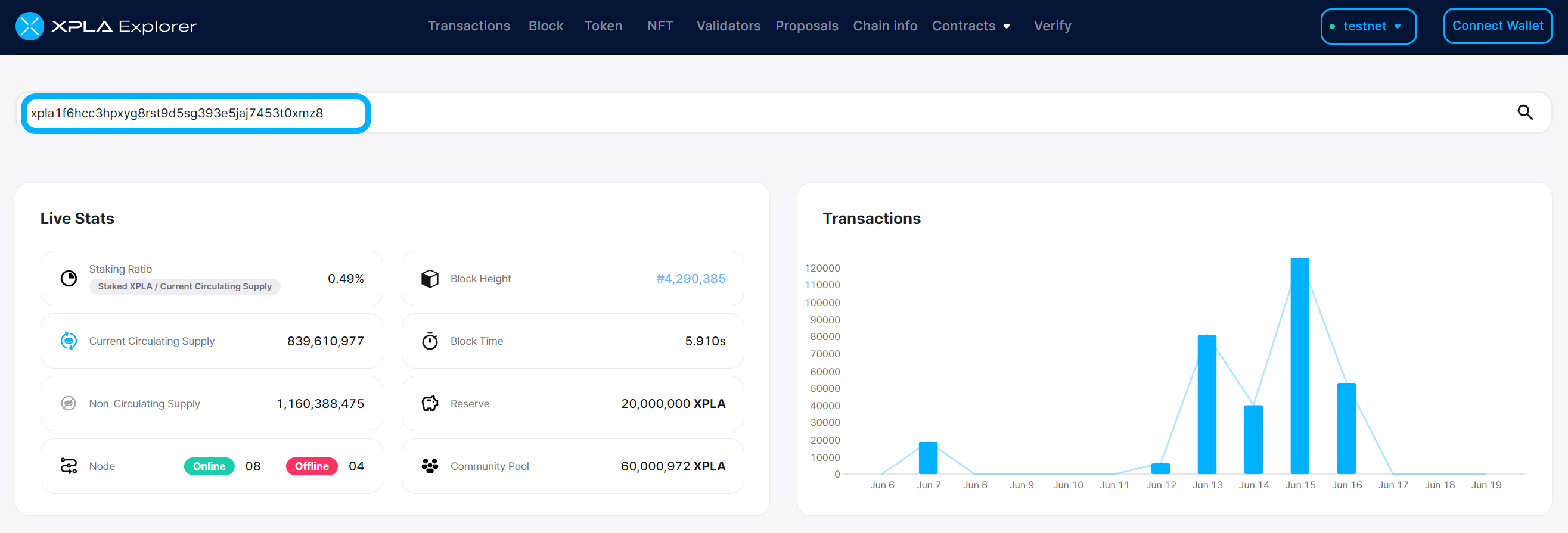This screenshot has height=533, width=1568.
Task: Click the Node icon
Action: pos(69,466)
